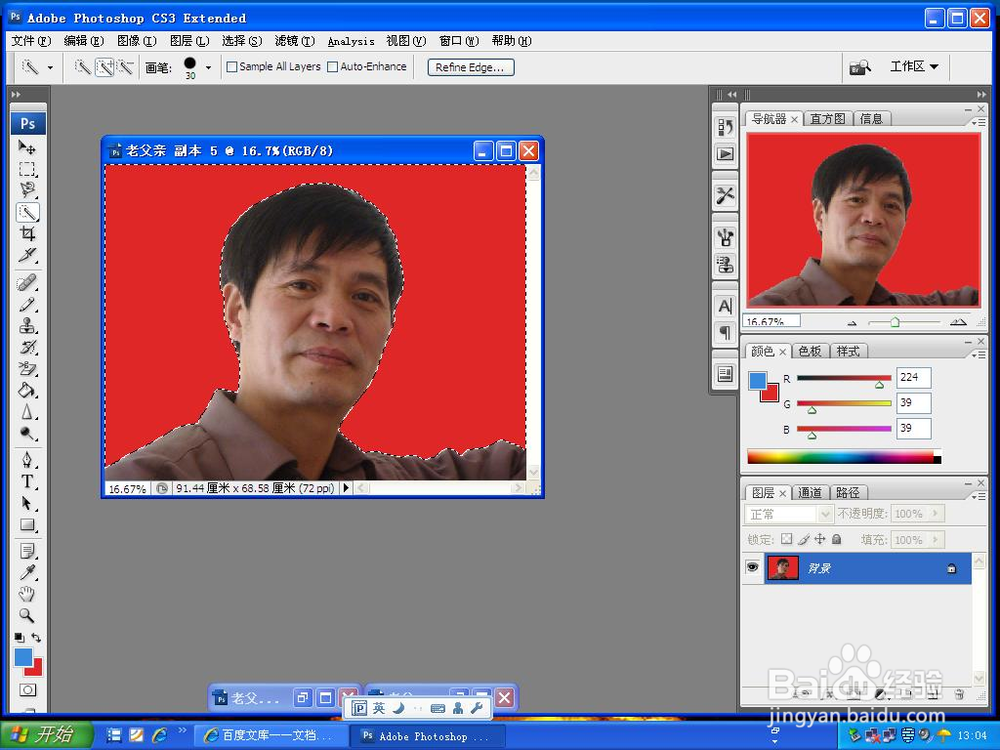
Task: Hide the 背景 layer visibility eye
Action: [752, 568]
